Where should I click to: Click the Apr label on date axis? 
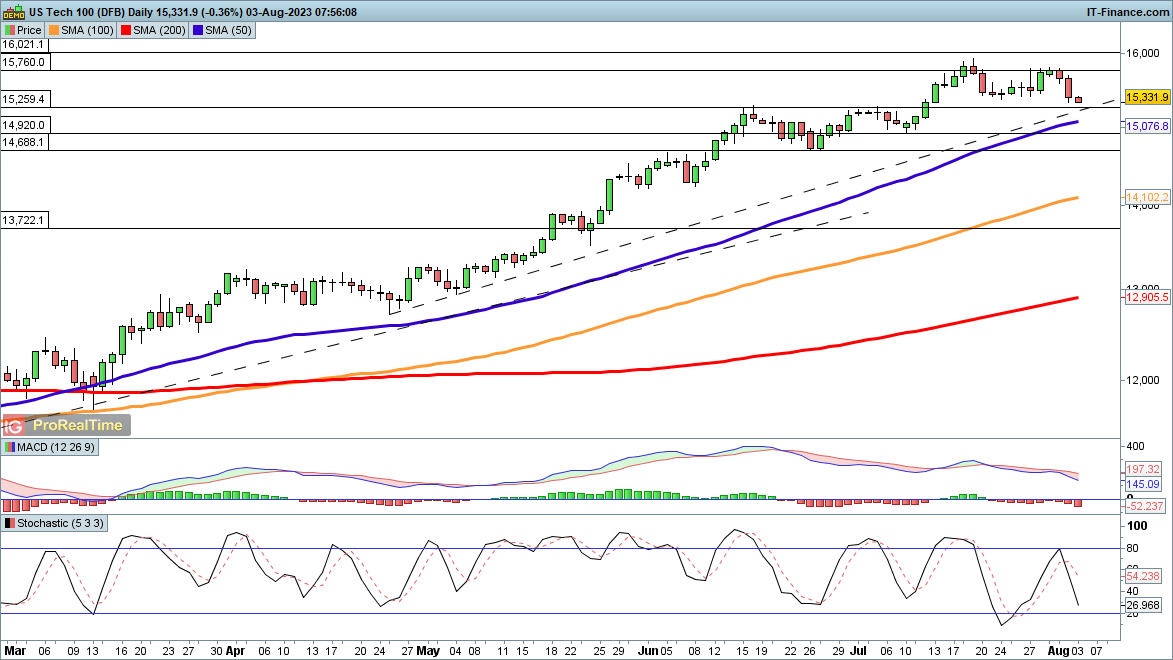tap(235, 650)
